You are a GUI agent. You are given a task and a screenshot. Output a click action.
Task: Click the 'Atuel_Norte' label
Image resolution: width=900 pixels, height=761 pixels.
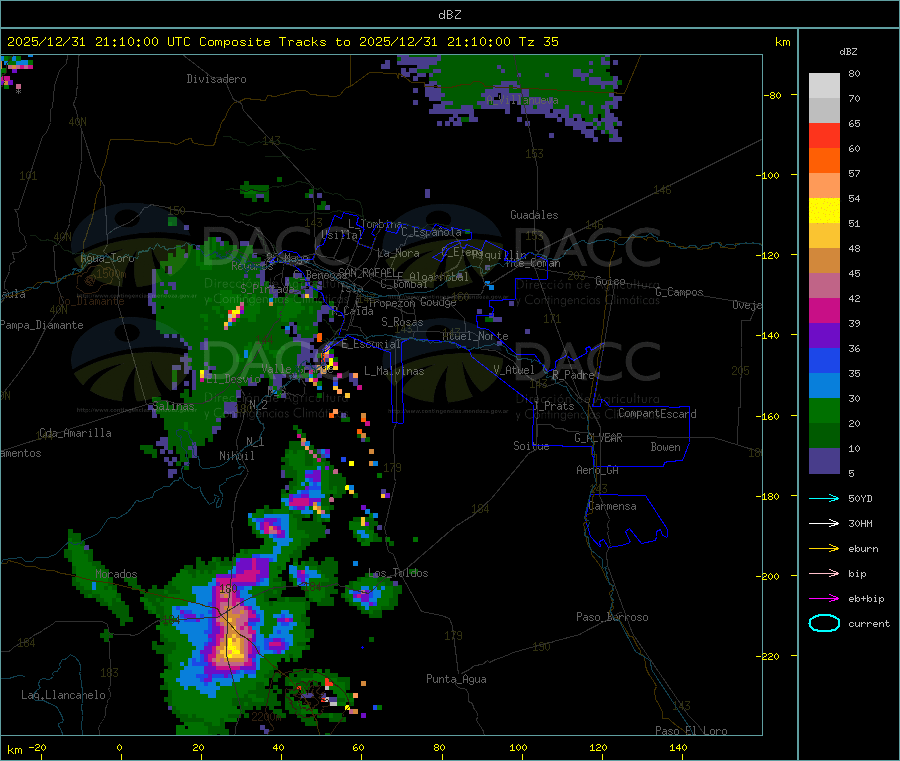[475, 336]
